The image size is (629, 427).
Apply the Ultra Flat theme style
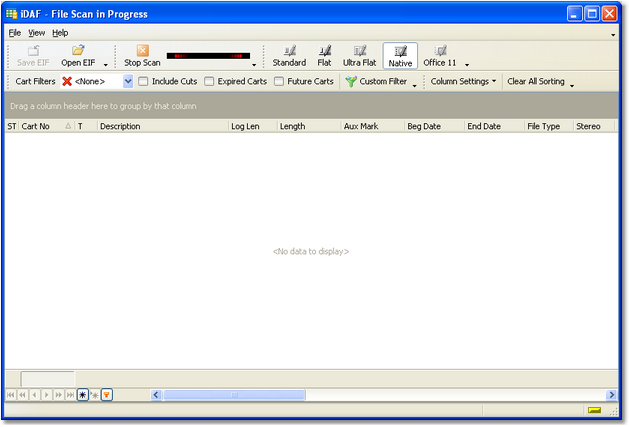coord(359,56)
